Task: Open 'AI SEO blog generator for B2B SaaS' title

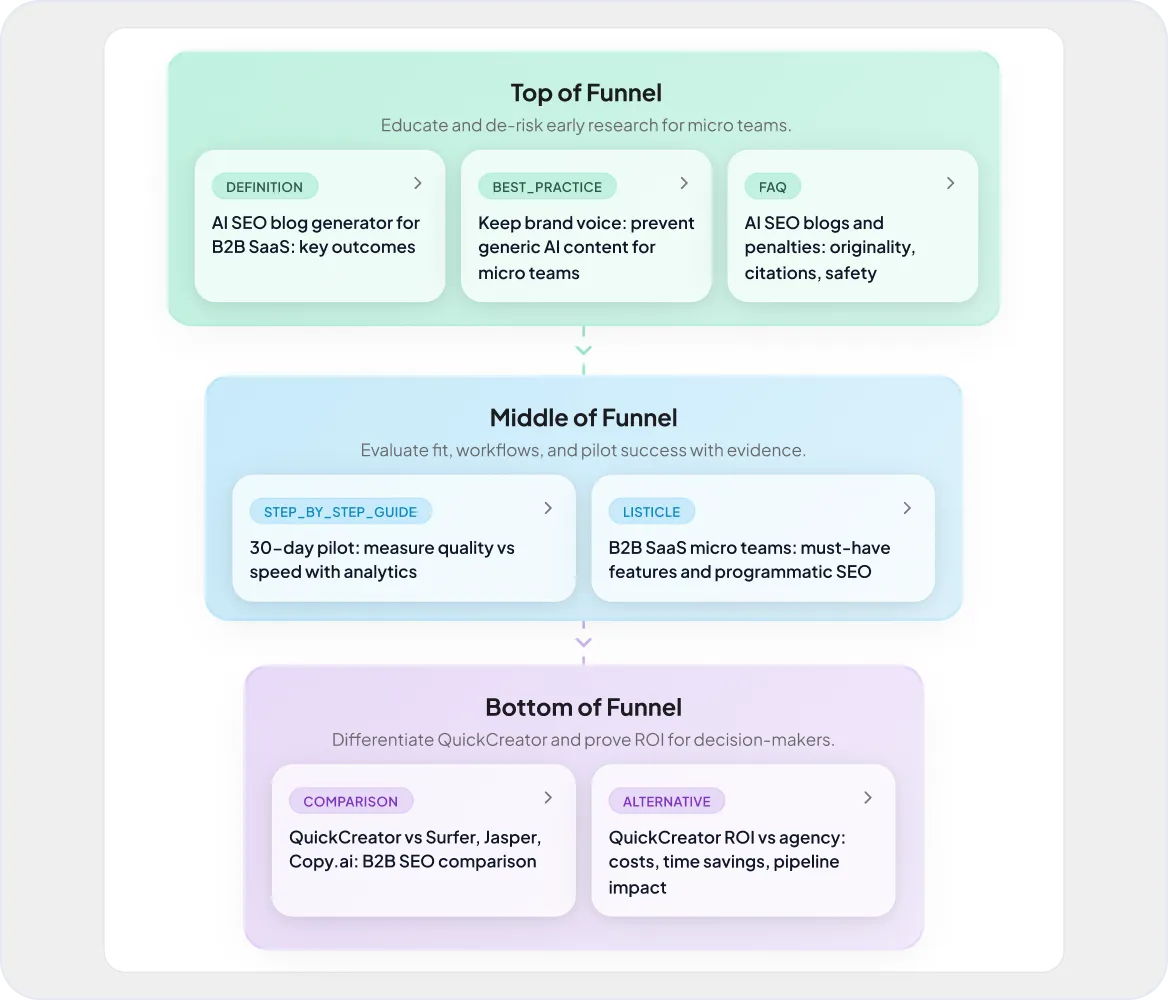Action: coord(315,235)
